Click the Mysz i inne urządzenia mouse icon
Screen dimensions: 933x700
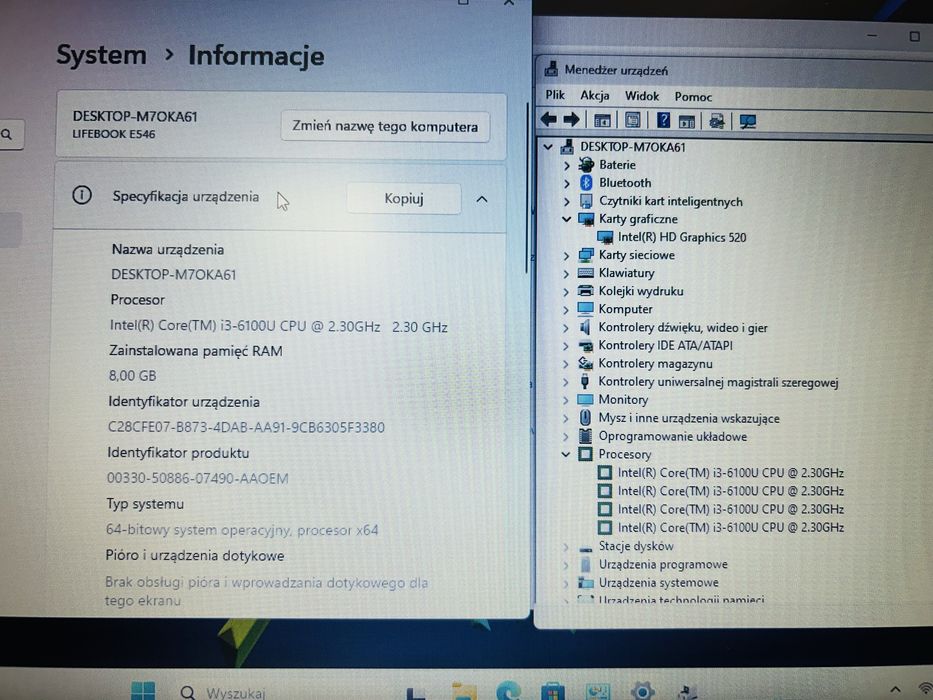click(x=586, y=418)
